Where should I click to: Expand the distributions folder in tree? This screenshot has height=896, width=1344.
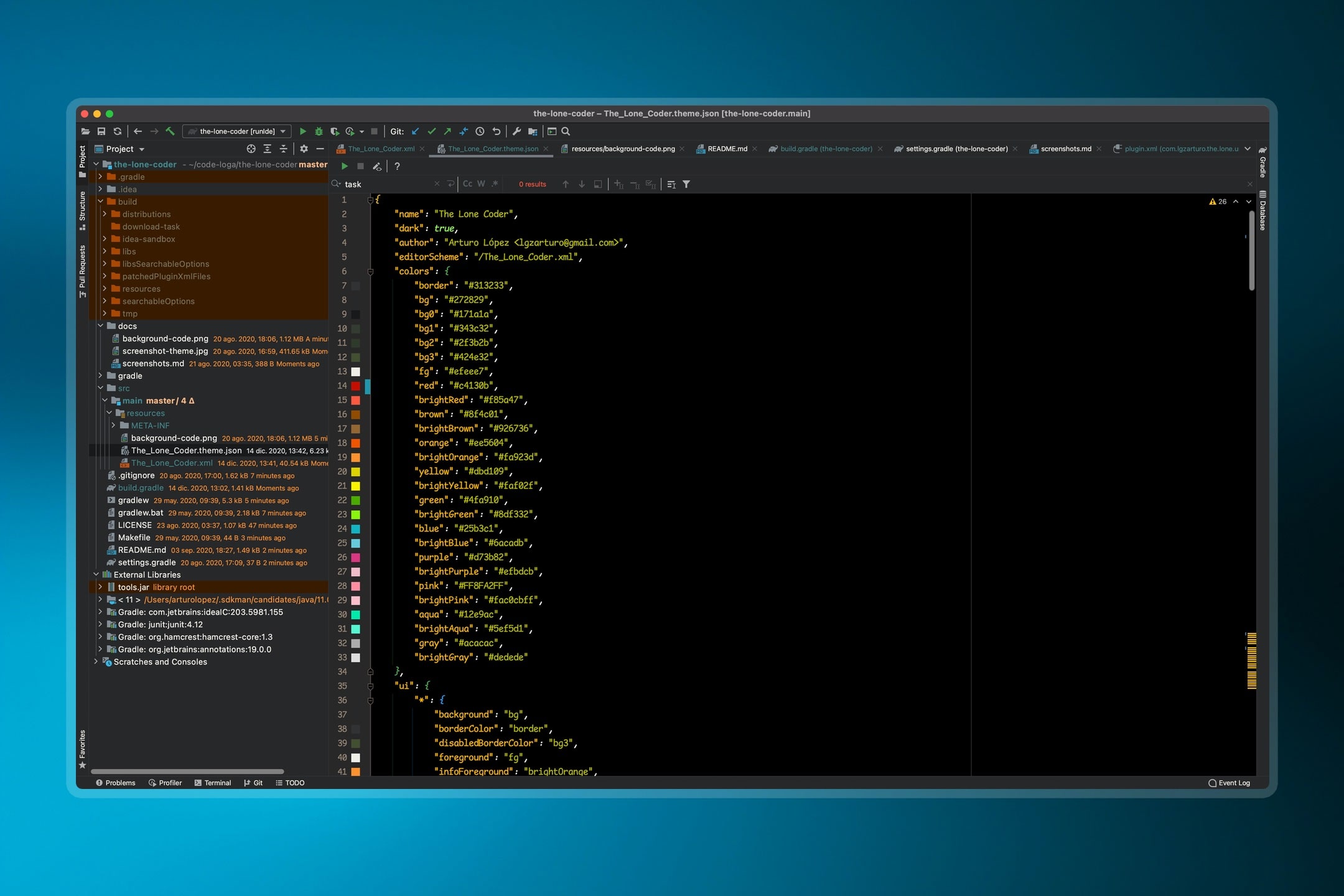(105, 214)
